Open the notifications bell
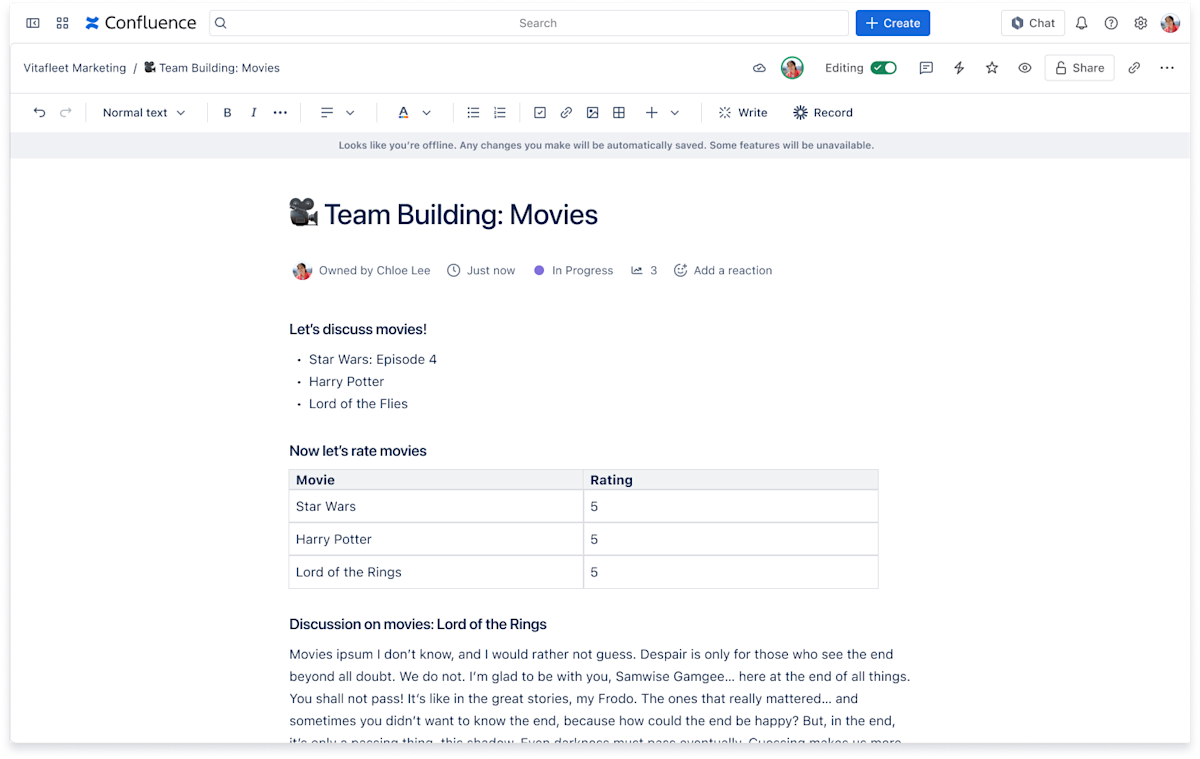Screen dimensions: 1200x759 pyautogui.click(x=1081, y=23)
